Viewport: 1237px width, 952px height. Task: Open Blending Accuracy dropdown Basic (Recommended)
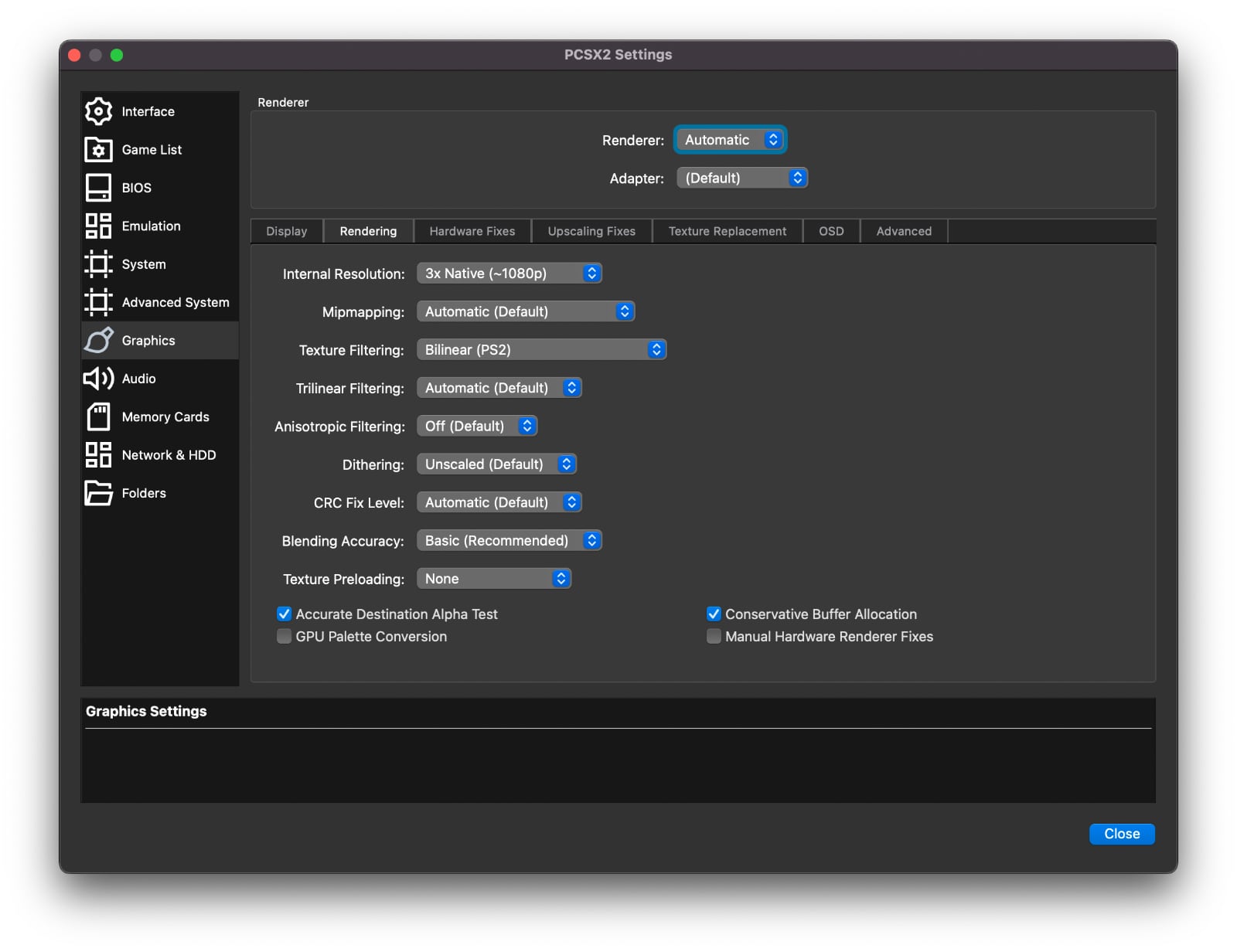(x=509, y=541)
